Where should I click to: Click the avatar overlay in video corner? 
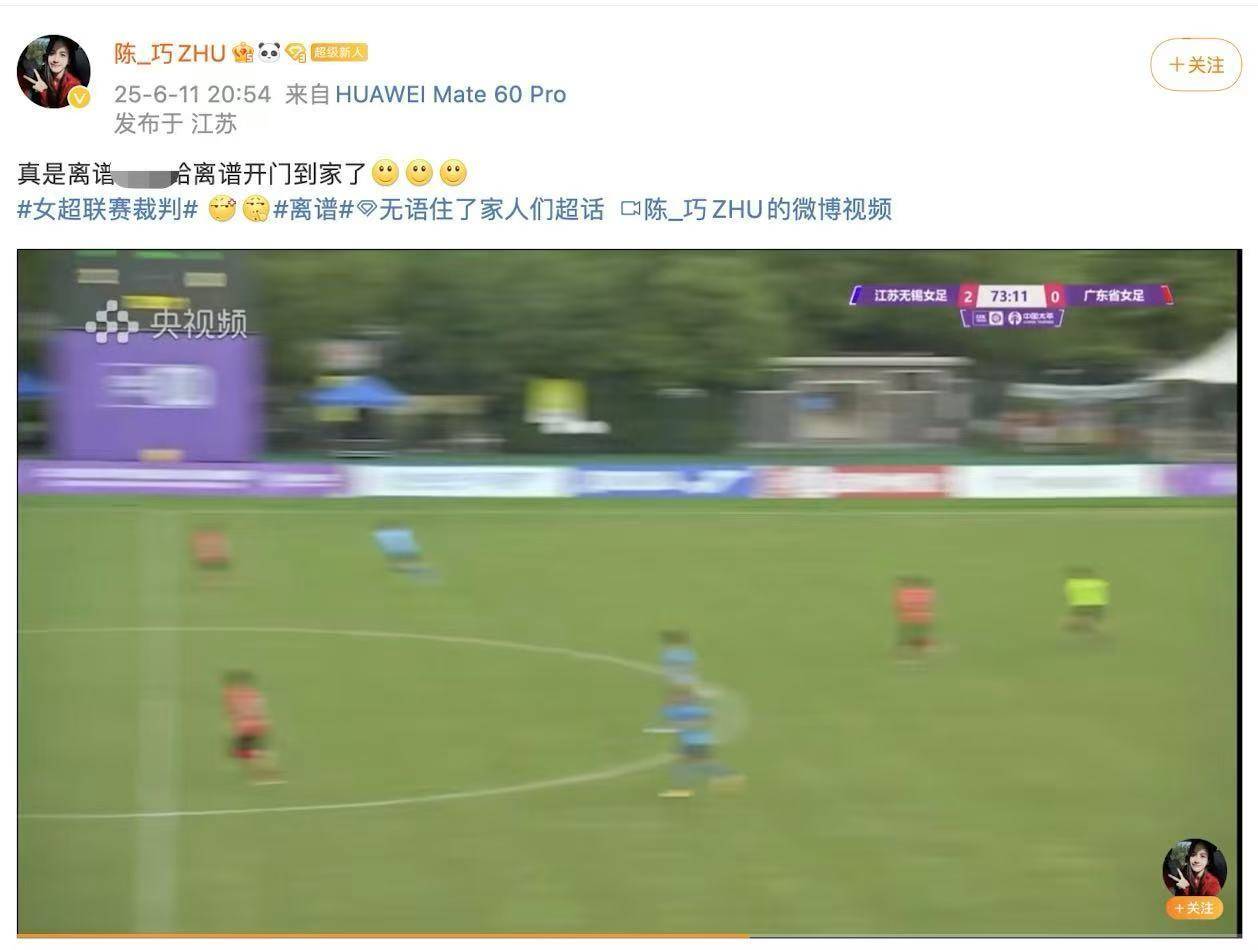coord(1194,868)
